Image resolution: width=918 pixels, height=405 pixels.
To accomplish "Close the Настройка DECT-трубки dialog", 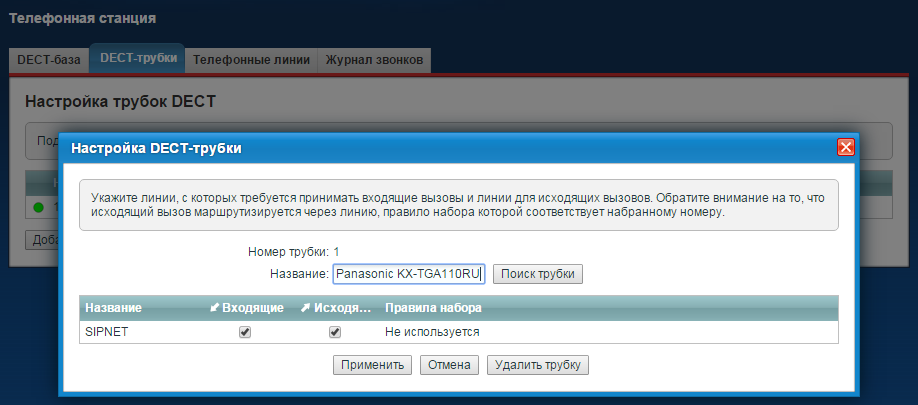I will click(845, 147).
